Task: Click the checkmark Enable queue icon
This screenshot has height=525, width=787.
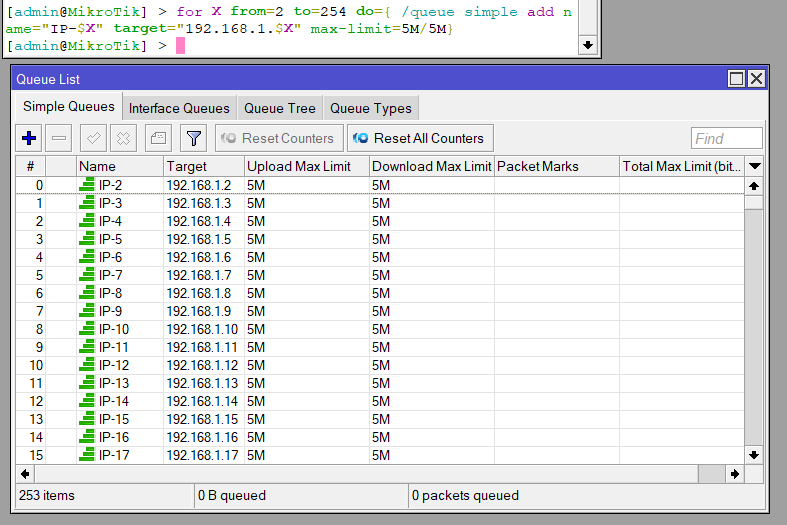Action: point(94,138)
